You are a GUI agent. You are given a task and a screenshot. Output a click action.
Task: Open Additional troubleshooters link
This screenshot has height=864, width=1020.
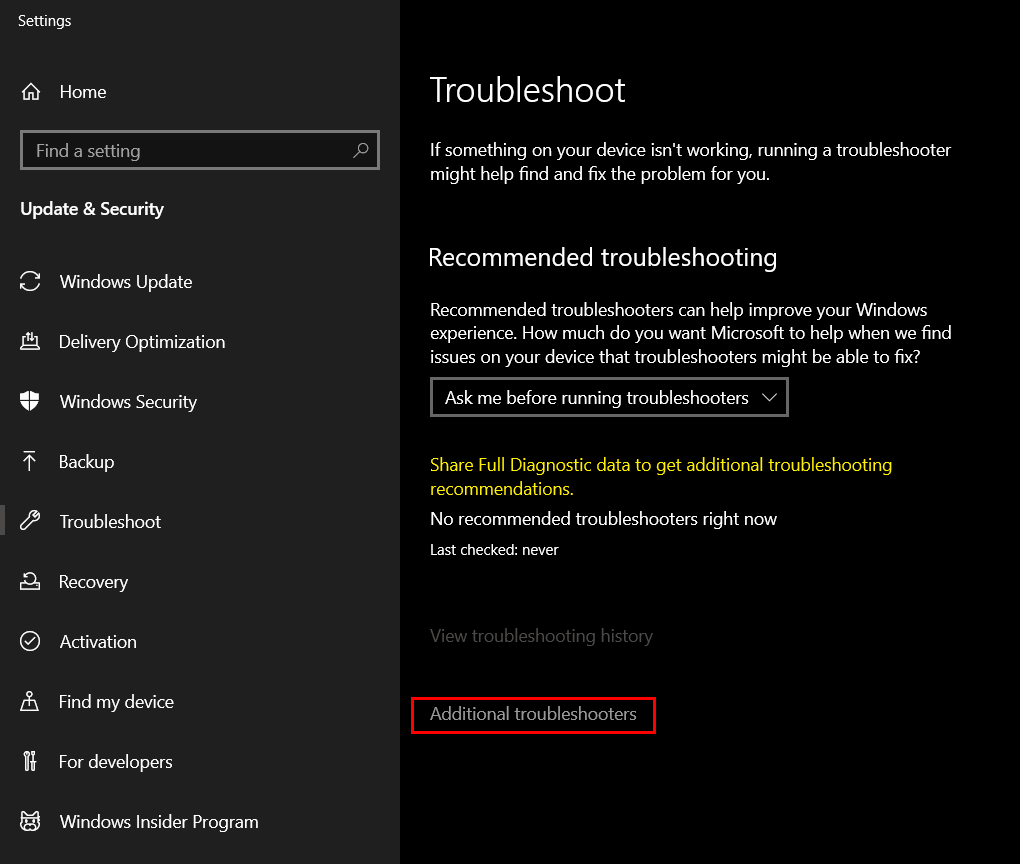(x=533, y=714)
